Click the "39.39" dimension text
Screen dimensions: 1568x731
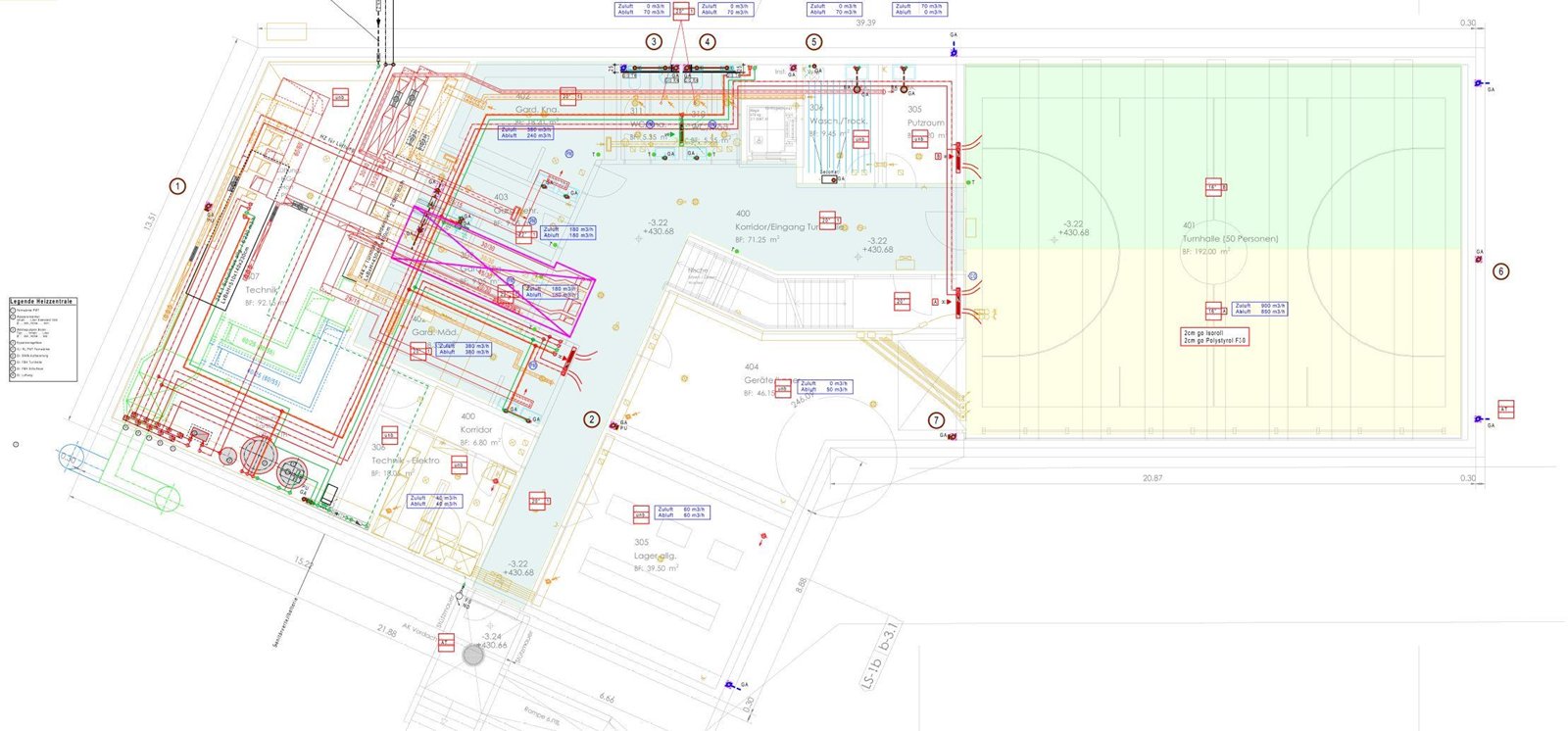(x=865, y=23)
